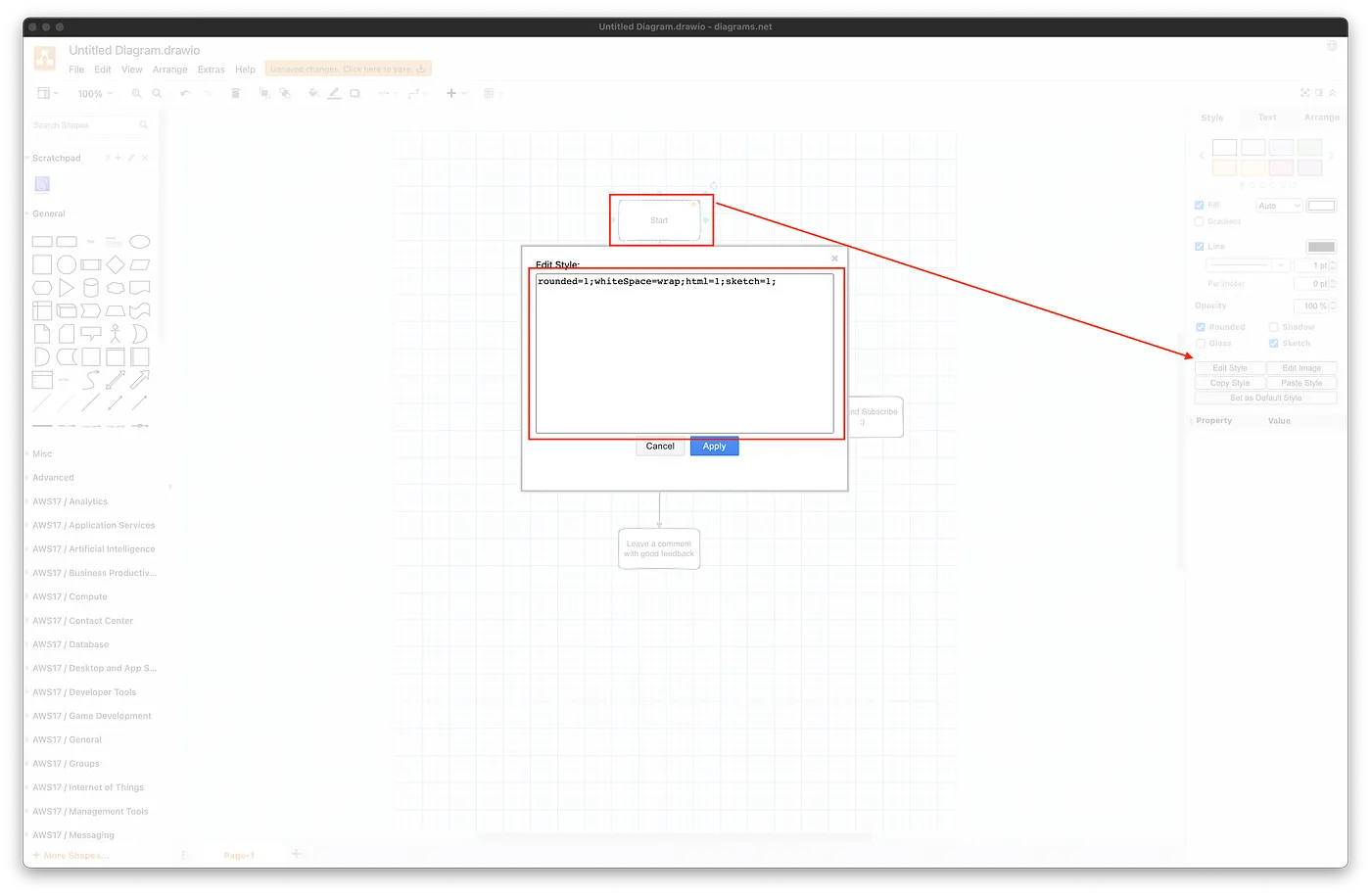Open the Extras menu
This screenshot has width=1371, height=896.
click(x=212, y=70)
